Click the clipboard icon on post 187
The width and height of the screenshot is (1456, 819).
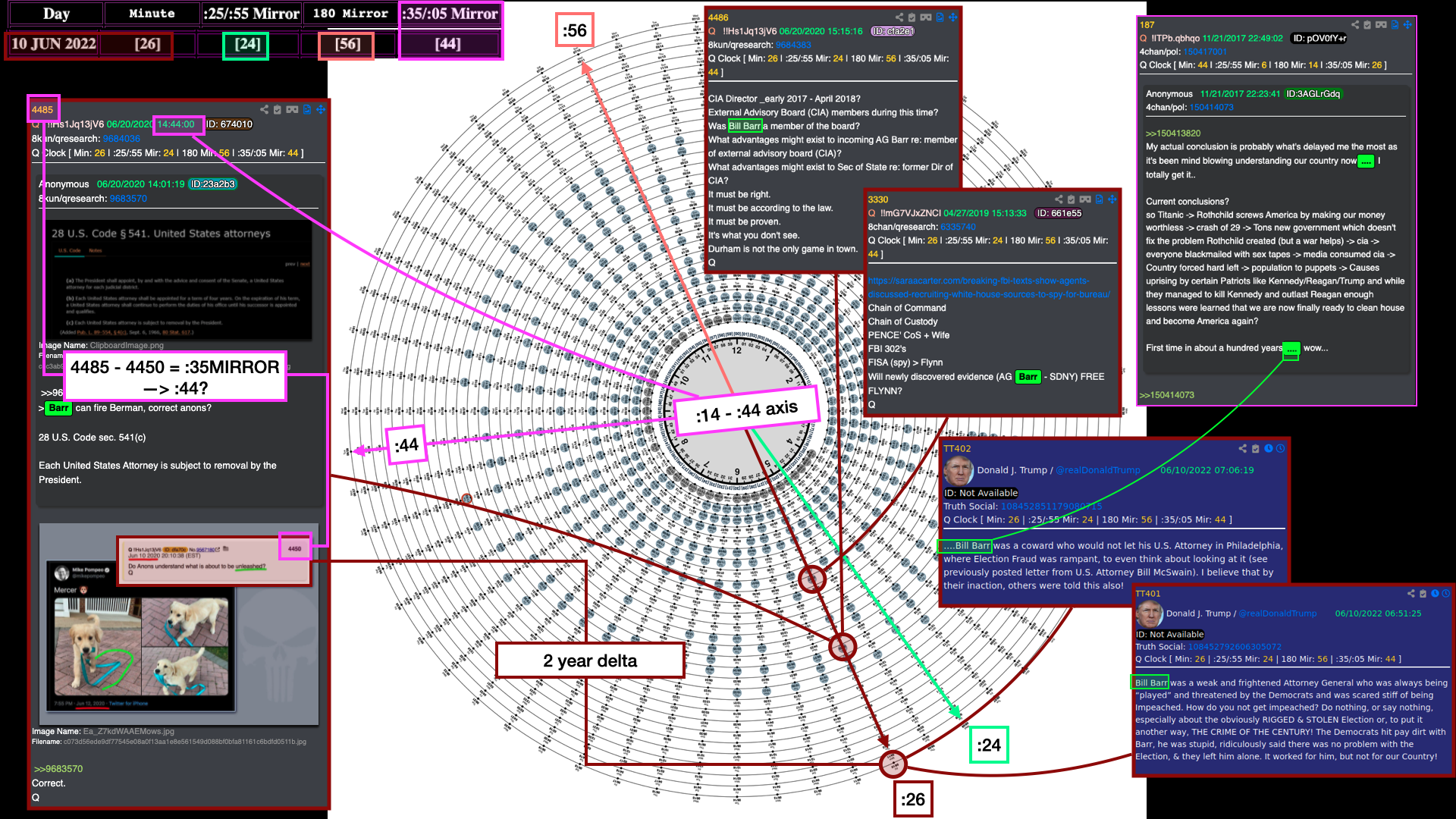1367,25
